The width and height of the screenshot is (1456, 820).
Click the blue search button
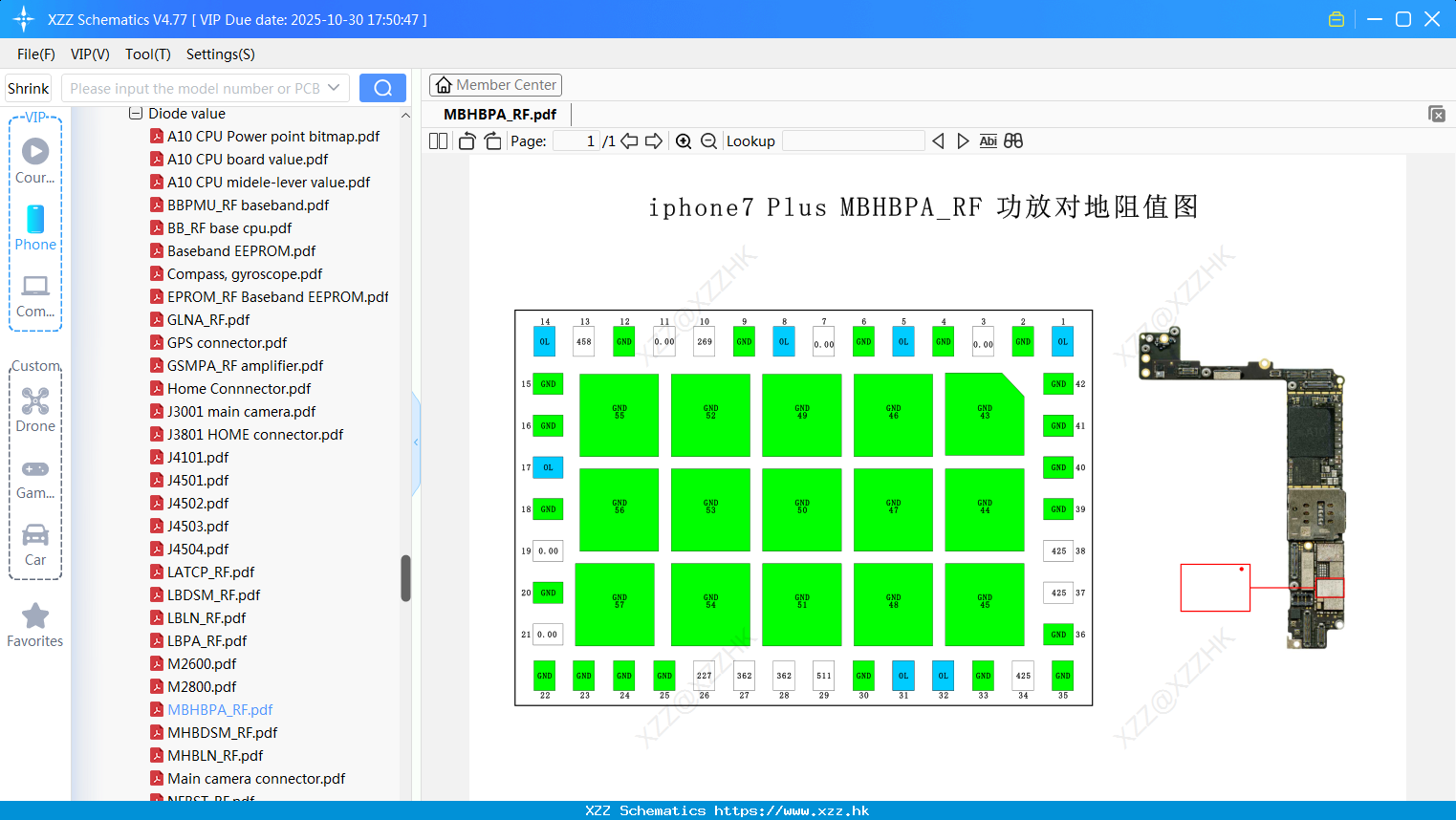pos(382,88)
